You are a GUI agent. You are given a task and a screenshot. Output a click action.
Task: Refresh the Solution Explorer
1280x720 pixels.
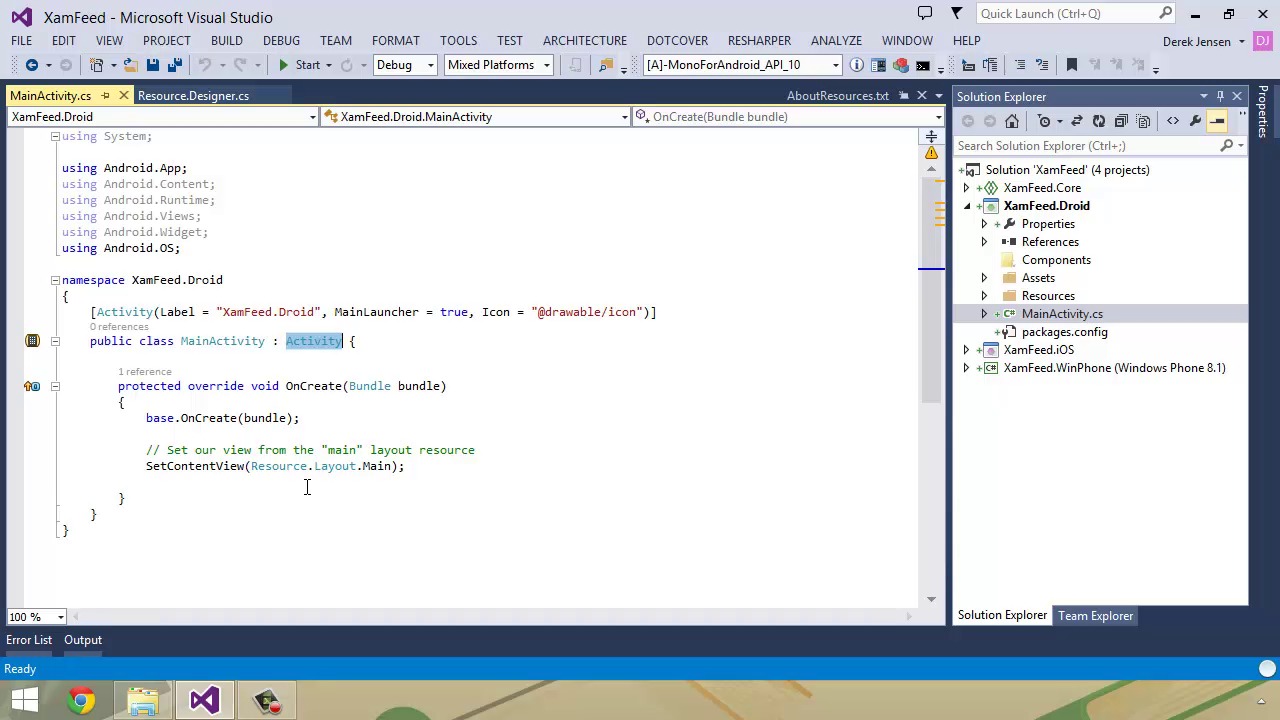click(x=1098, y=121)
